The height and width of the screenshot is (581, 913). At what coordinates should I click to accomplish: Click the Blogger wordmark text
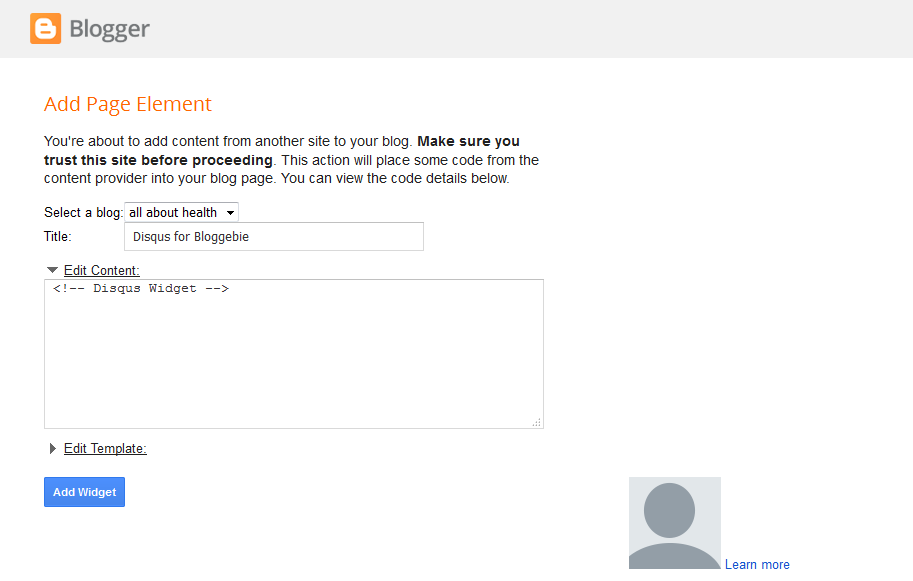pyautogui.click(x=109, y=29)
